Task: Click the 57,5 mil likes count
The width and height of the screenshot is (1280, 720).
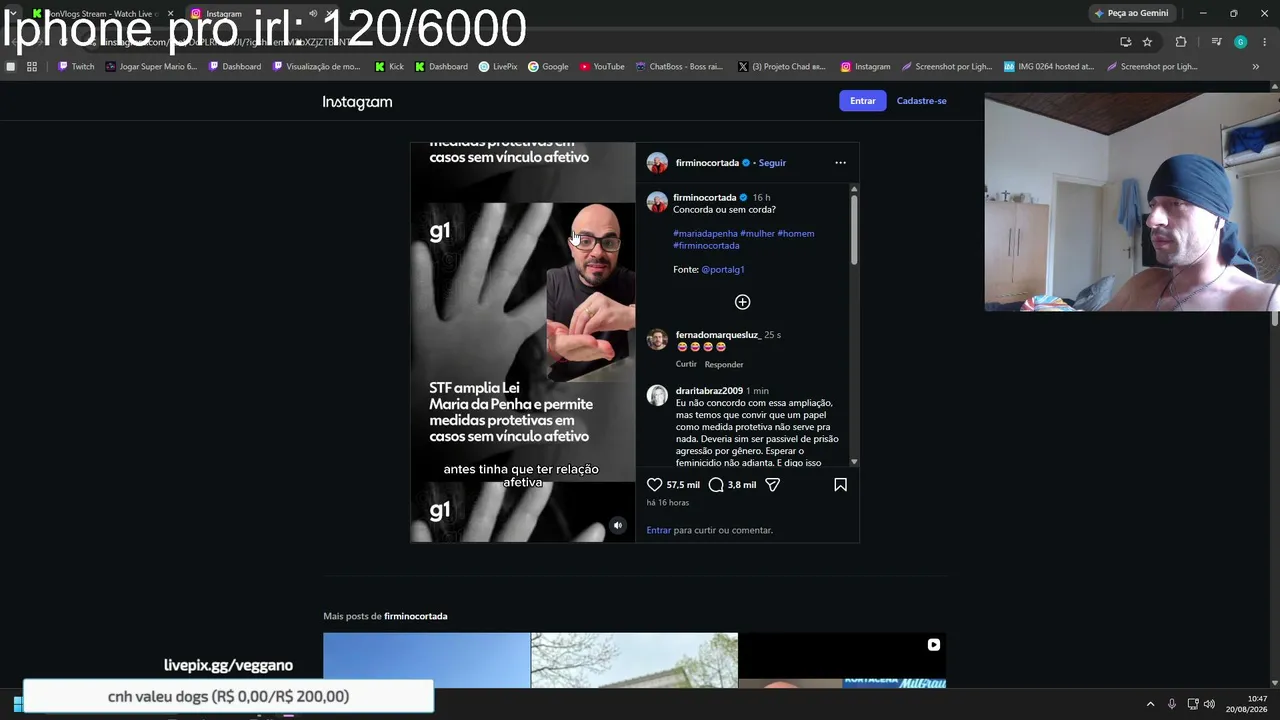Action: (x=683, y=485)
